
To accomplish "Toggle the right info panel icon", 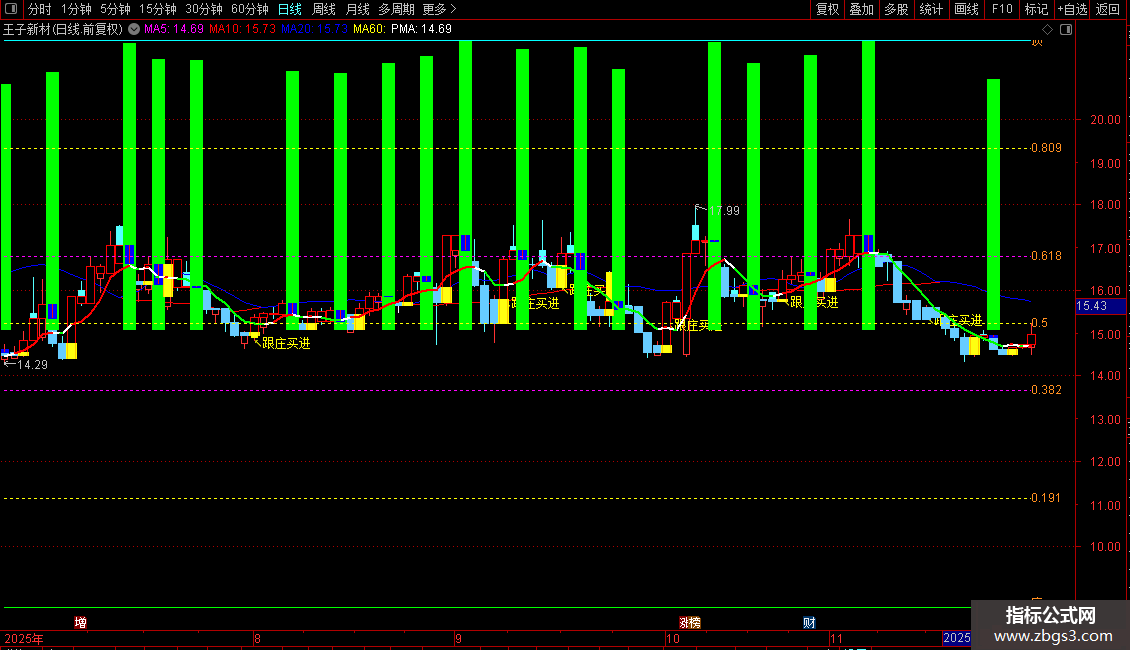I will [1066, 29].
